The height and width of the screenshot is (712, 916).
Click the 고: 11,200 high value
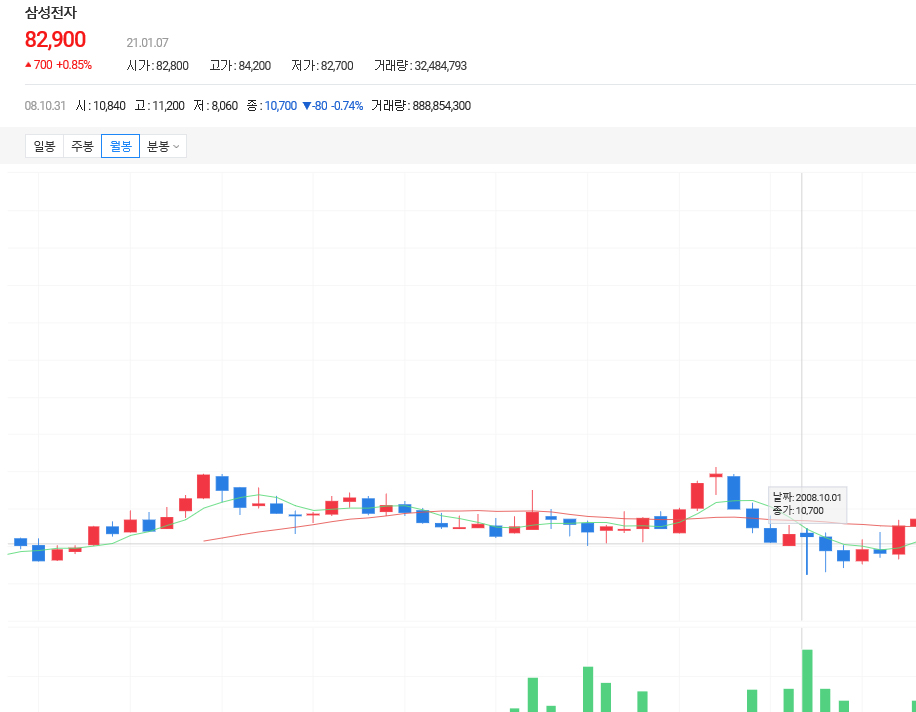pyautogui.click(x=159, y=106)
